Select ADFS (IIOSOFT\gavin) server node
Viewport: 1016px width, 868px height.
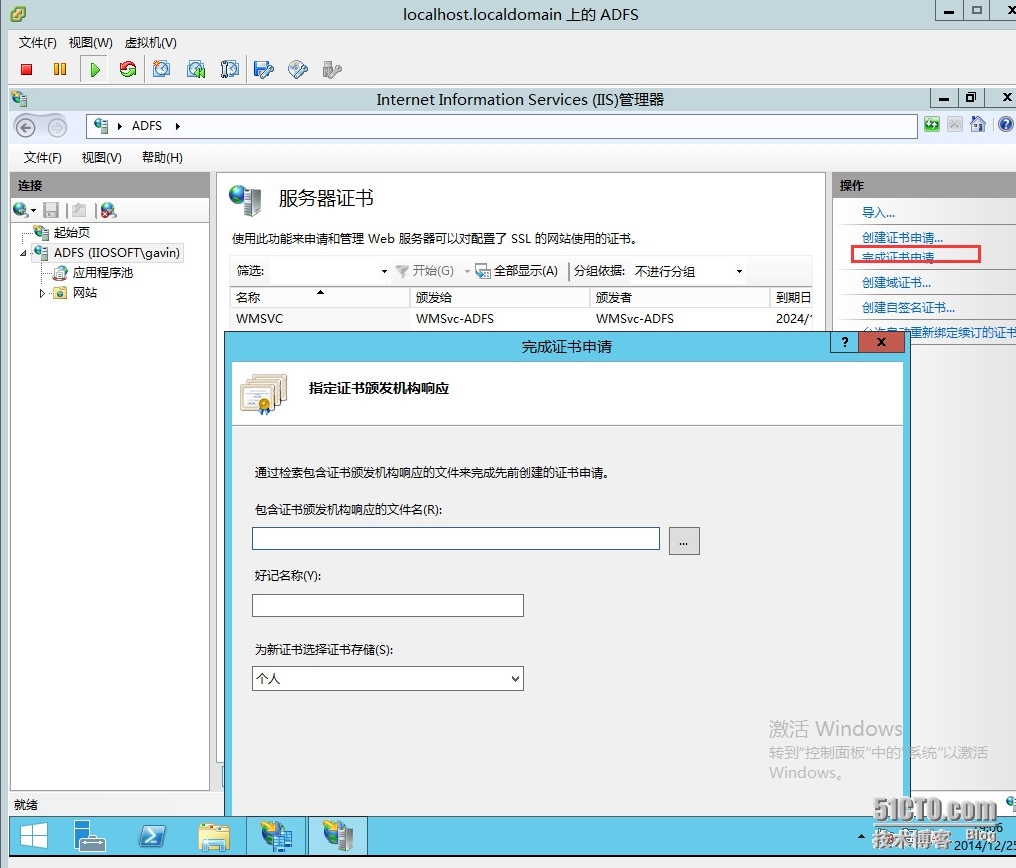point(117,253)
